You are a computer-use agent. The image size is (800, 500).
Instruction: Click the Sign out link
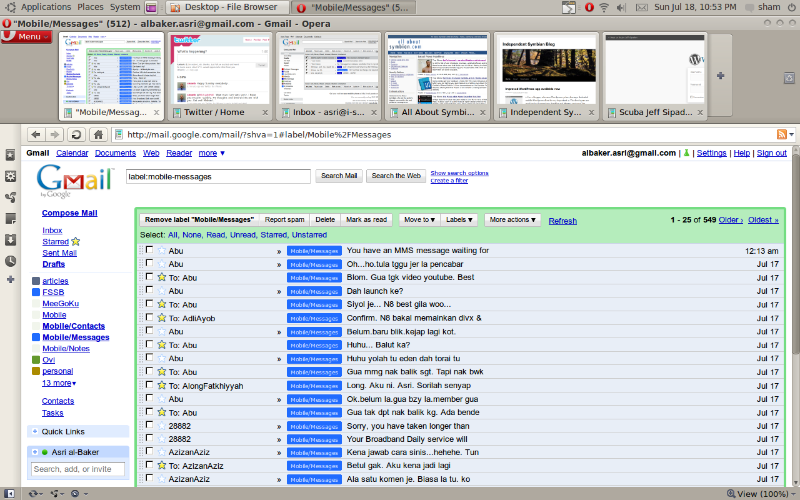pyautogui.click(x=771, y=153)
